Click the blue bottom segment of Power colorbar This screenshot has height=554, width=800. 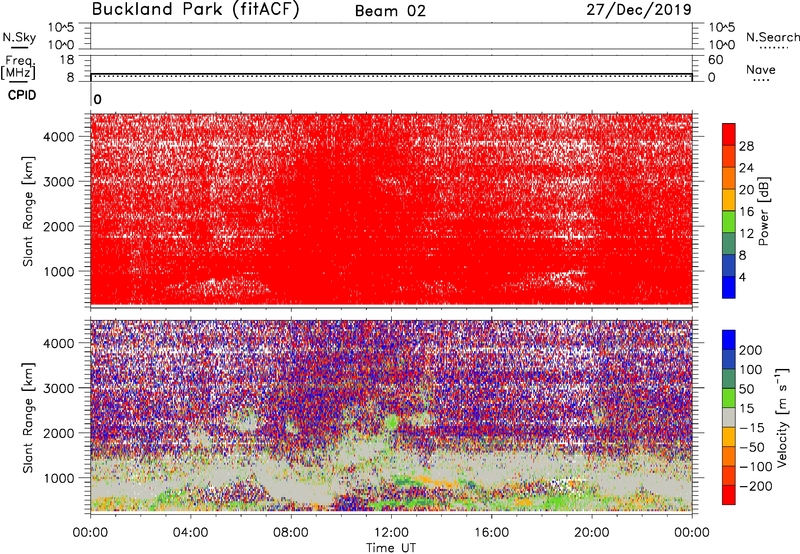[x=729, y=287]
